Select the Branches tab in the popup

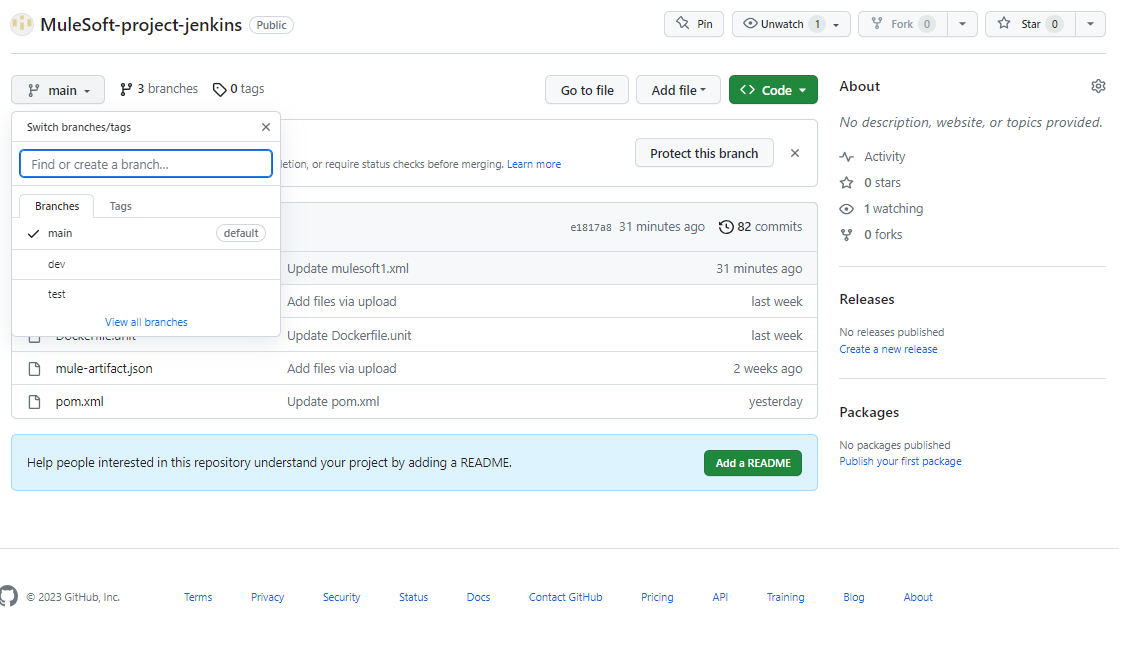(x=57, y=206)
